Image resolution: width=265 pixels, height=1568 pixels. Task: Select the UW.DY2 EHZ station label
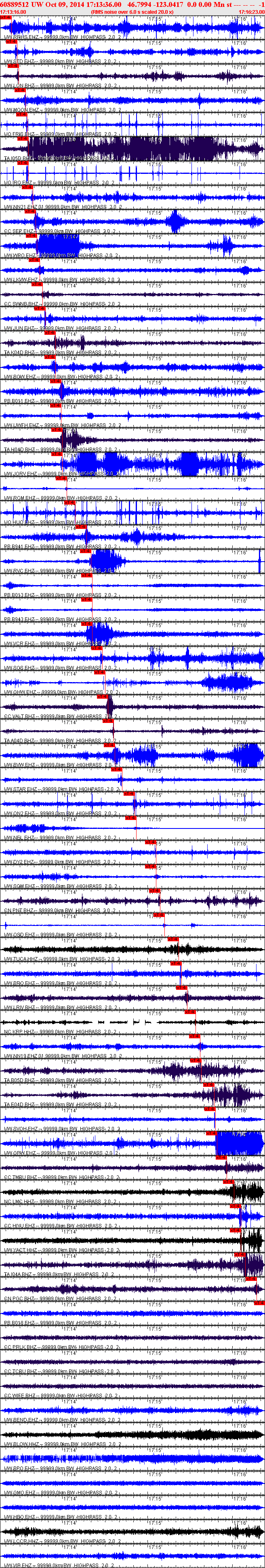[60, 862]
